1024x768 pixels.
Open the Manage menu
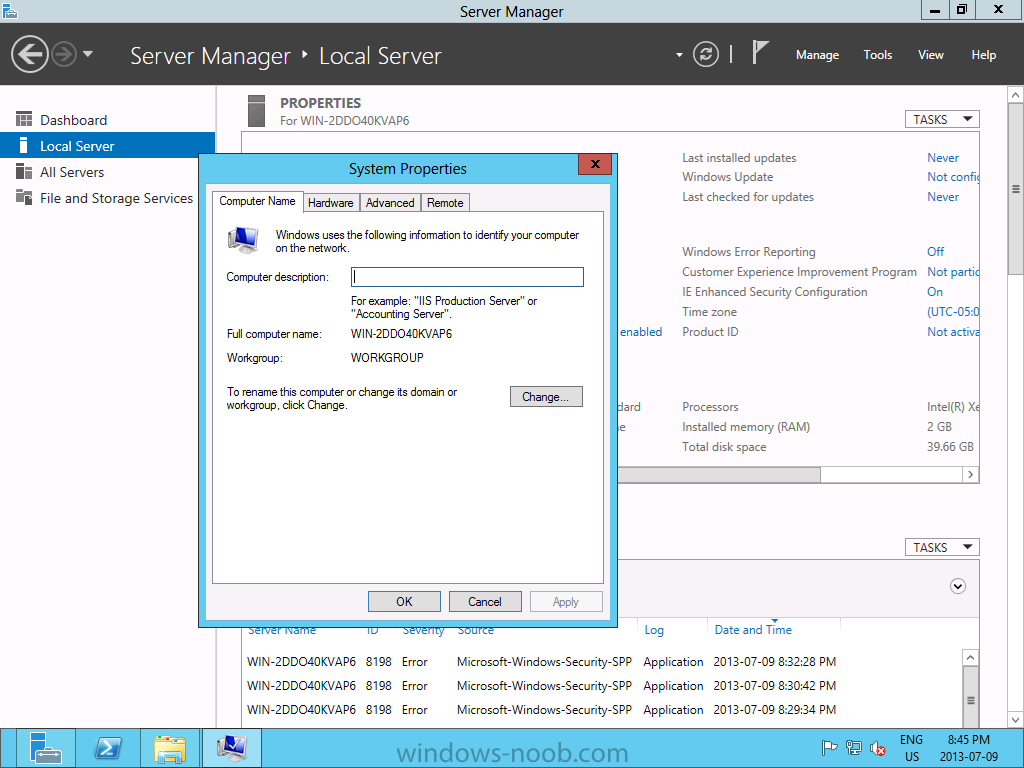click(x=817, y=55)
